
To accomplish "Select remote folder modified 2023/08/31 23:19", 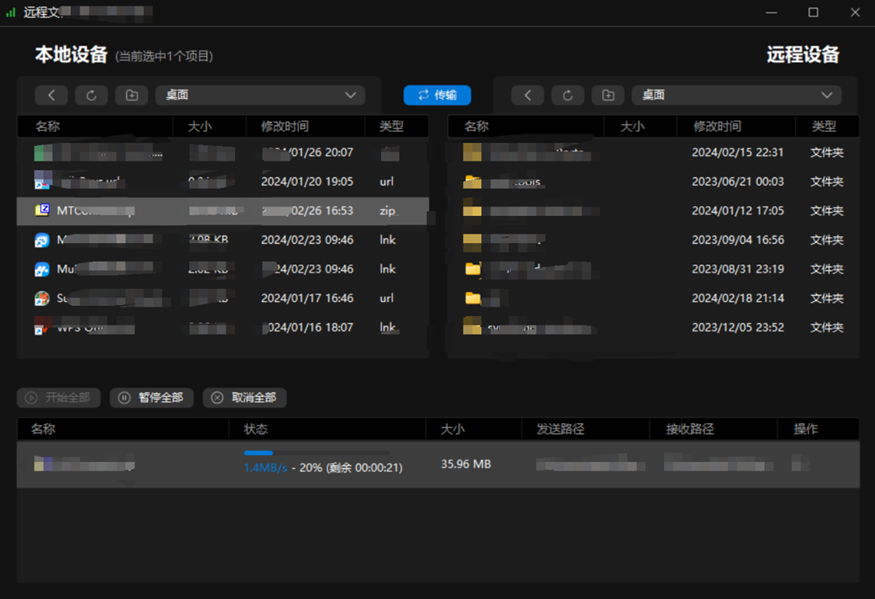I will [653, 269].
